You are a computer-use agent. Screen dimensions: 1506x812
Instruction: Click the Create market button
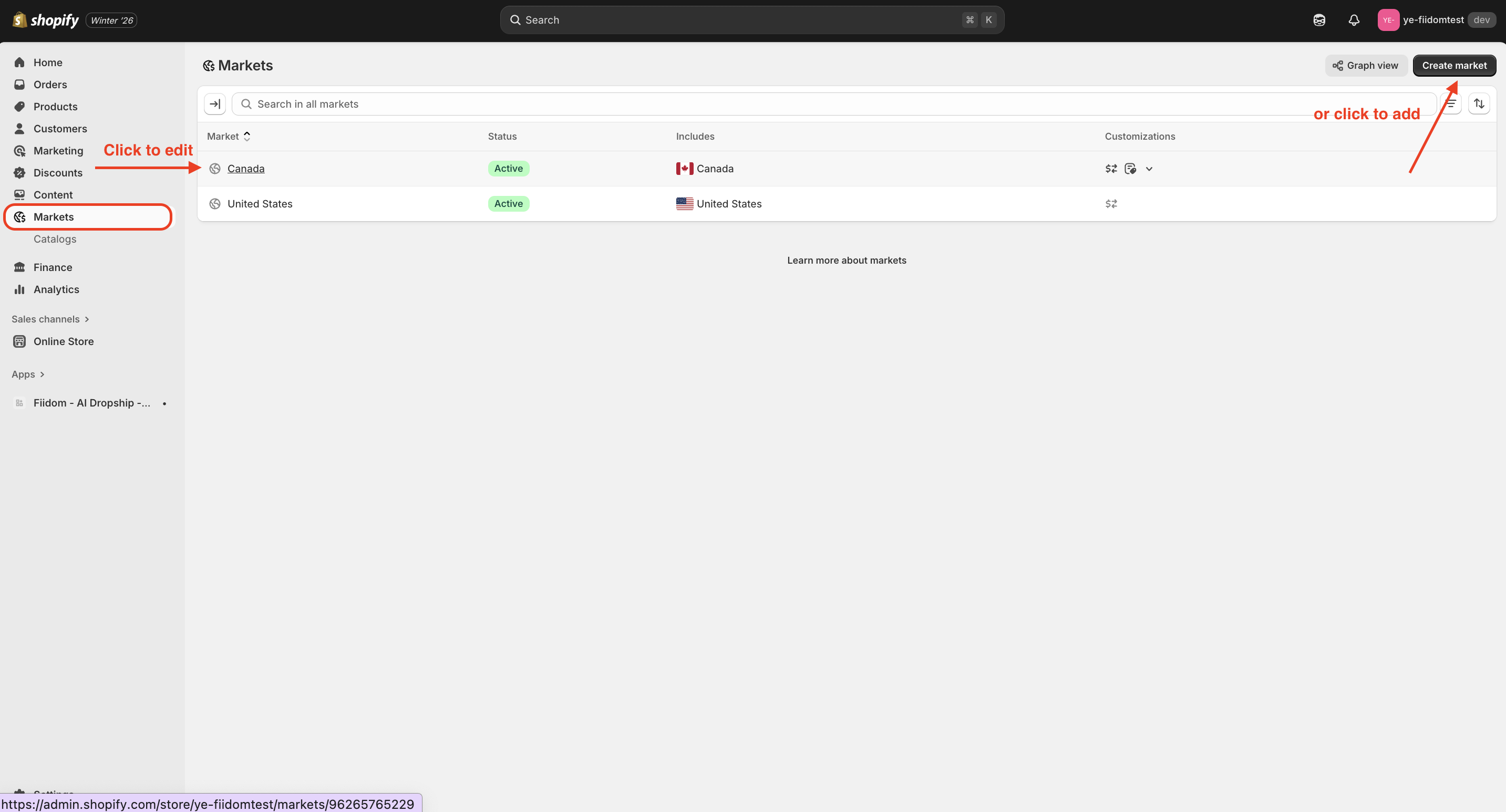click(1453, 66)
